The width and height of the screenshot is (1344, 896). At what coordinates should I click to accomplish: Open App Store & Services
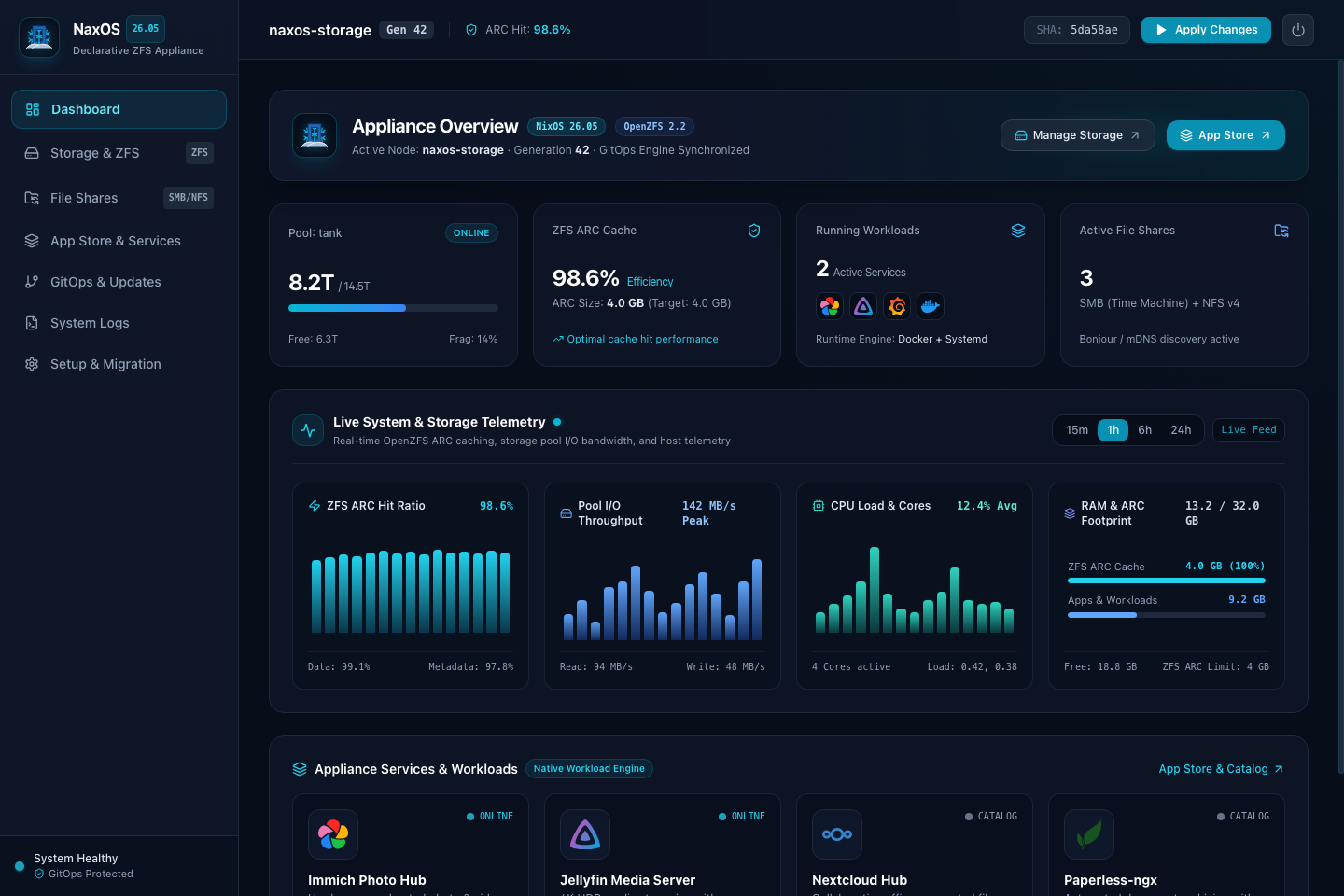point(119,241)
